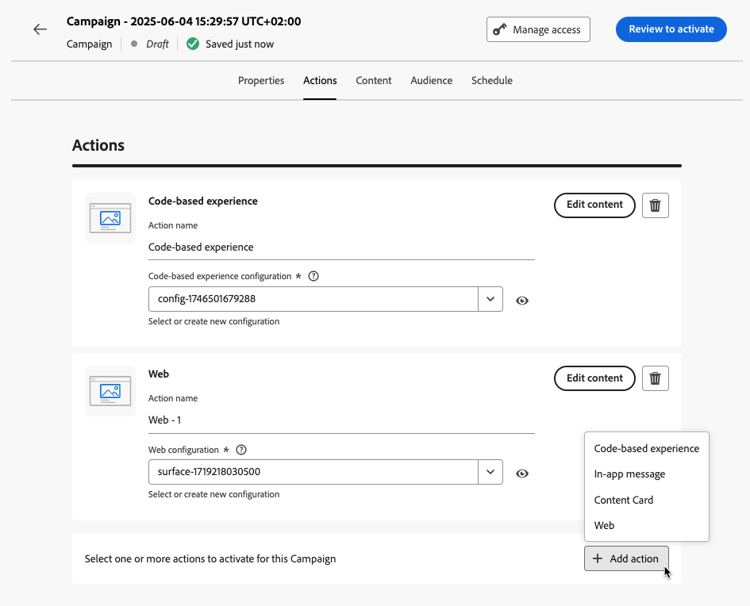Edit content of the Web action

pos(594,378)
